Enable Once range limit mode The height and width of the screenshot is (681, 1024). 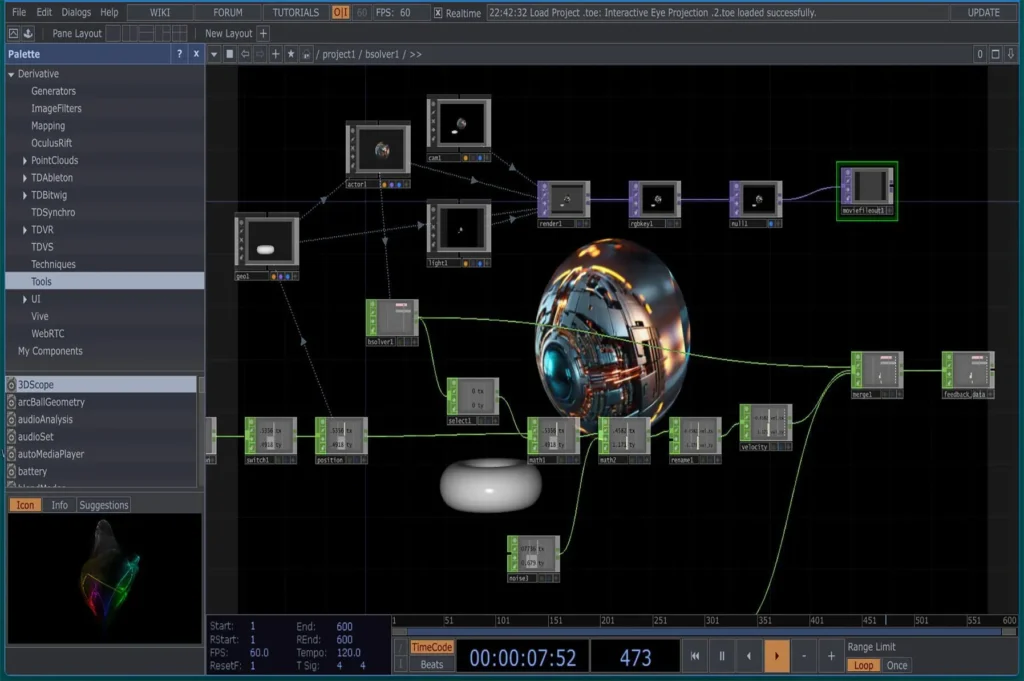pyautogui.click(x=897, y=665)
